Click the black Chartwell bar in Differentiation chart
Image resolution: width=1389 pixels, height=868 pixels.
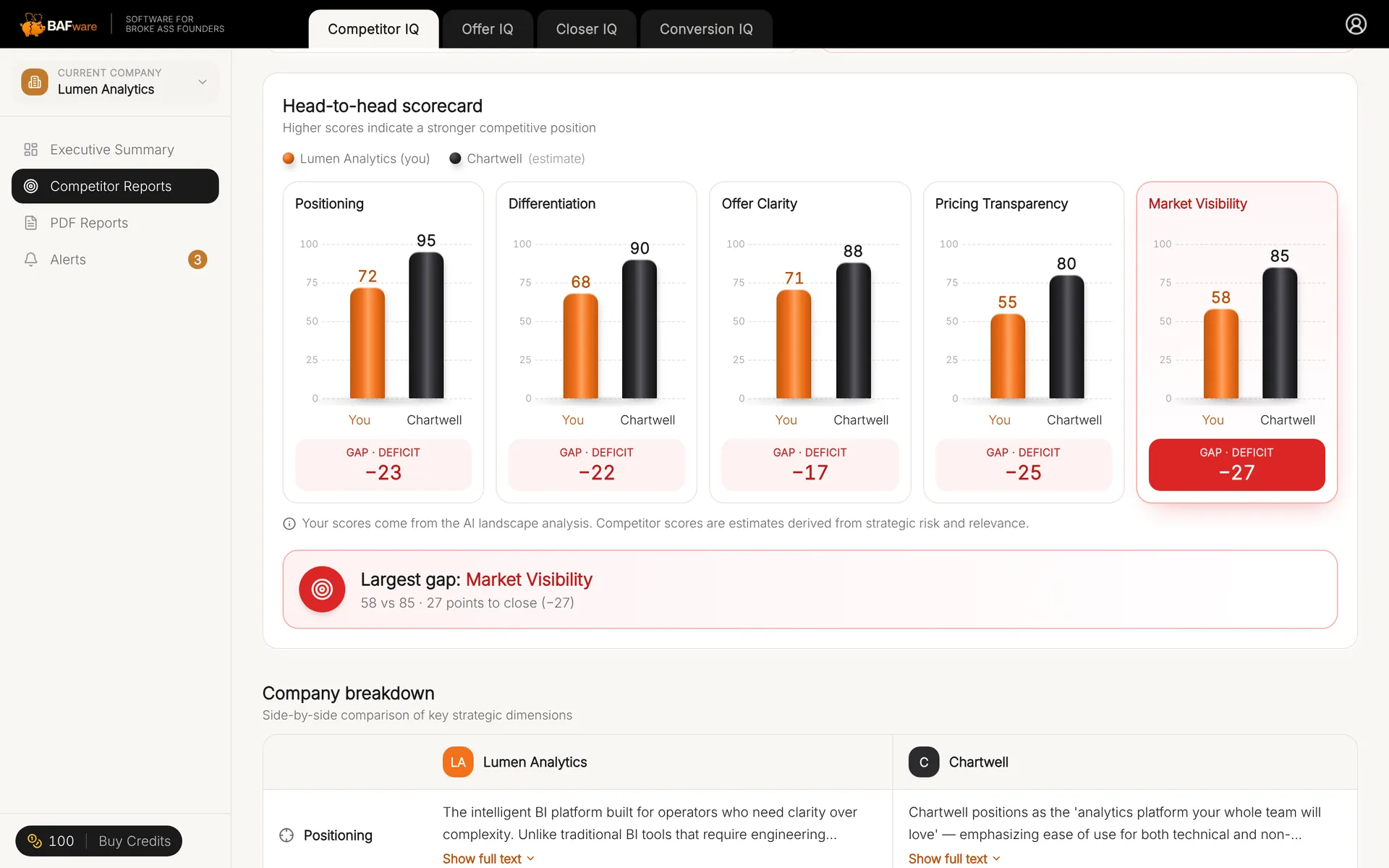coord(640,329)
